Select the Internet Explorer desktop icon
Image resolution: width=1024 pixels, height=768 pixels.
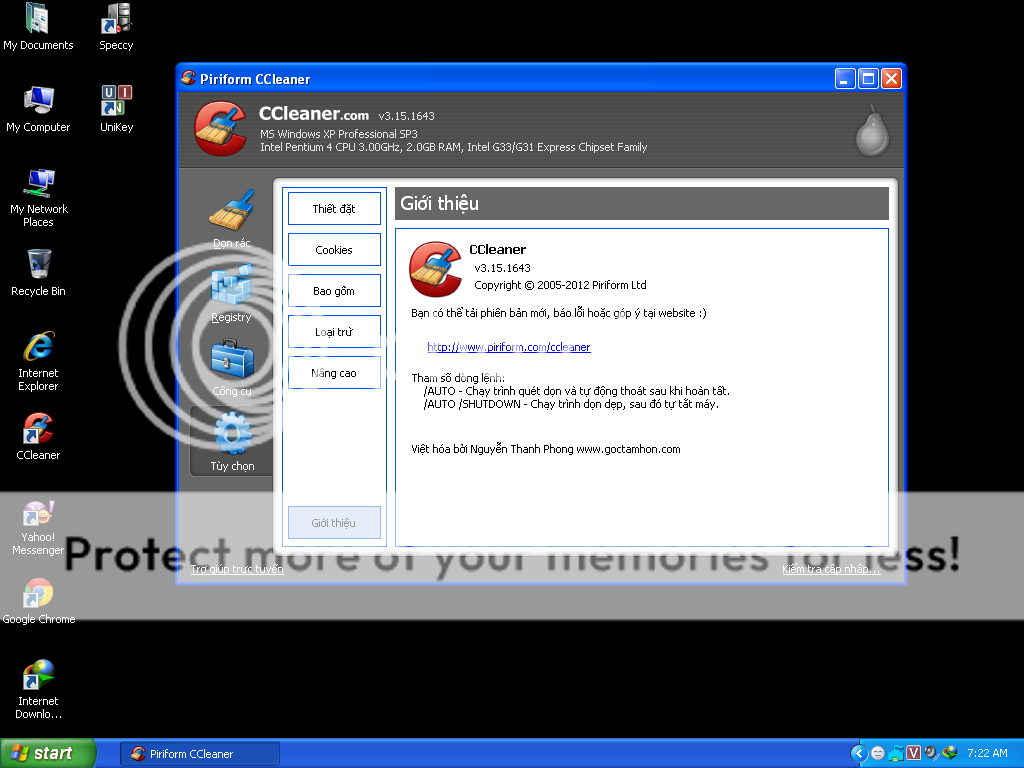[x=38, y=361]
